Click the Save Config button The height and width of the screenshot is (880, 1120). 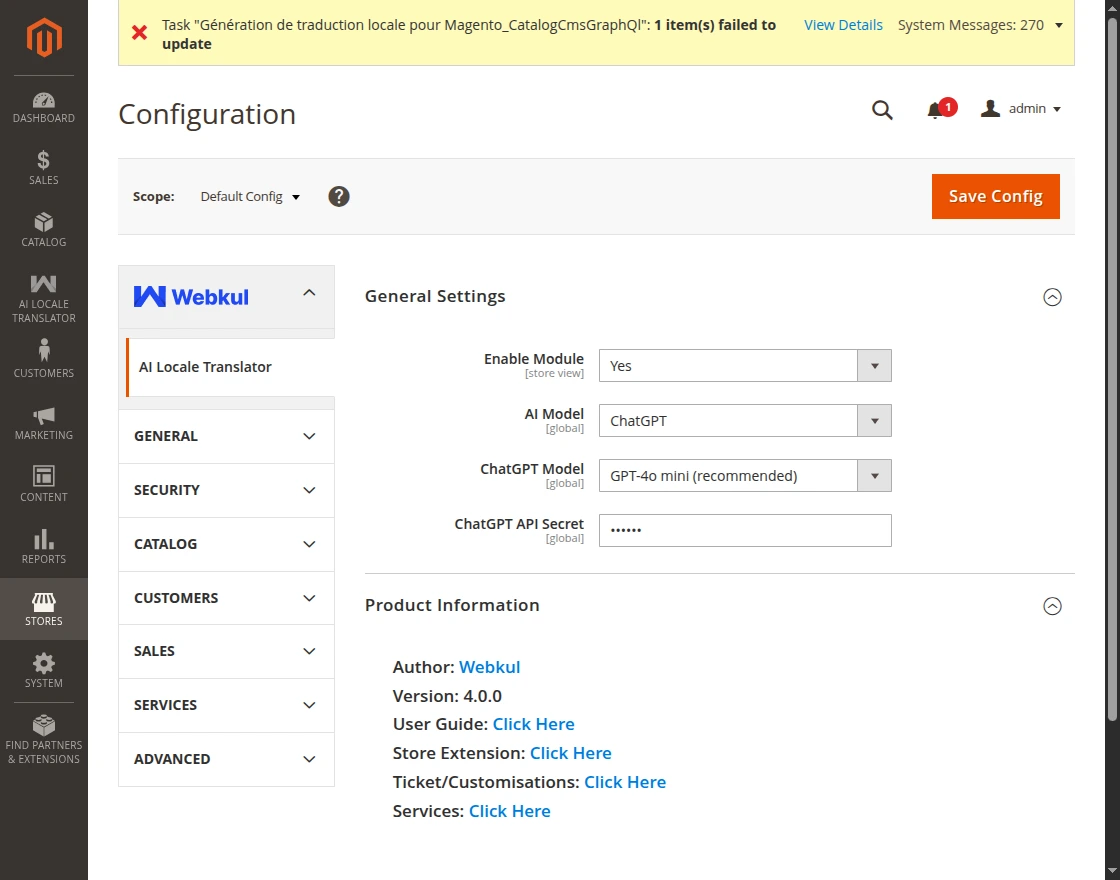995,196
